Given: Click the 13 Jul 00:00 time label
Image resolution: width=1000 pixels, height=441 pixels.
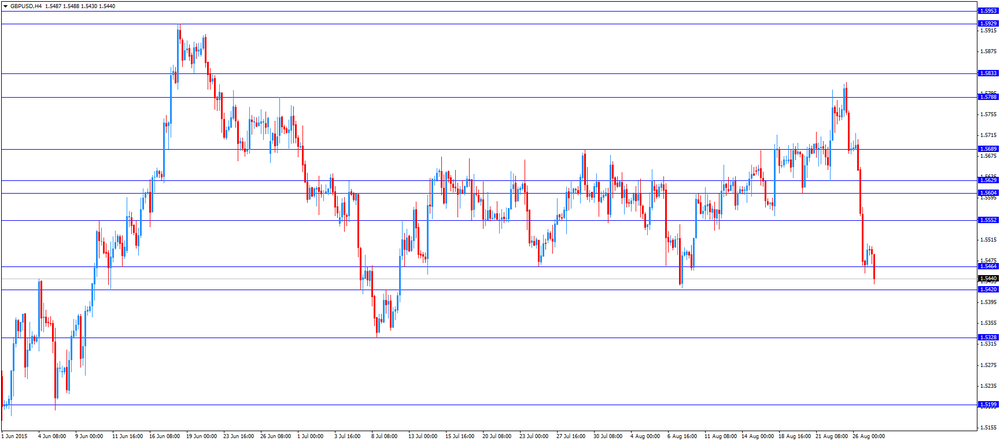Looking at the screenshot, I should click(x=423, y=437).
